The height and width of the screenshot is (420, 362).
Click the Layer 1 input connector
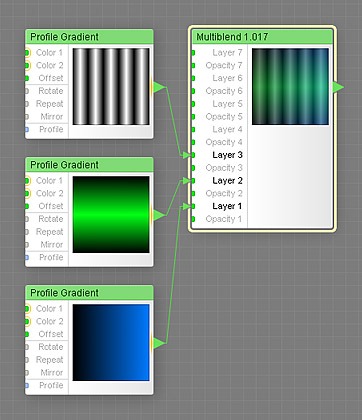(193, 206)
